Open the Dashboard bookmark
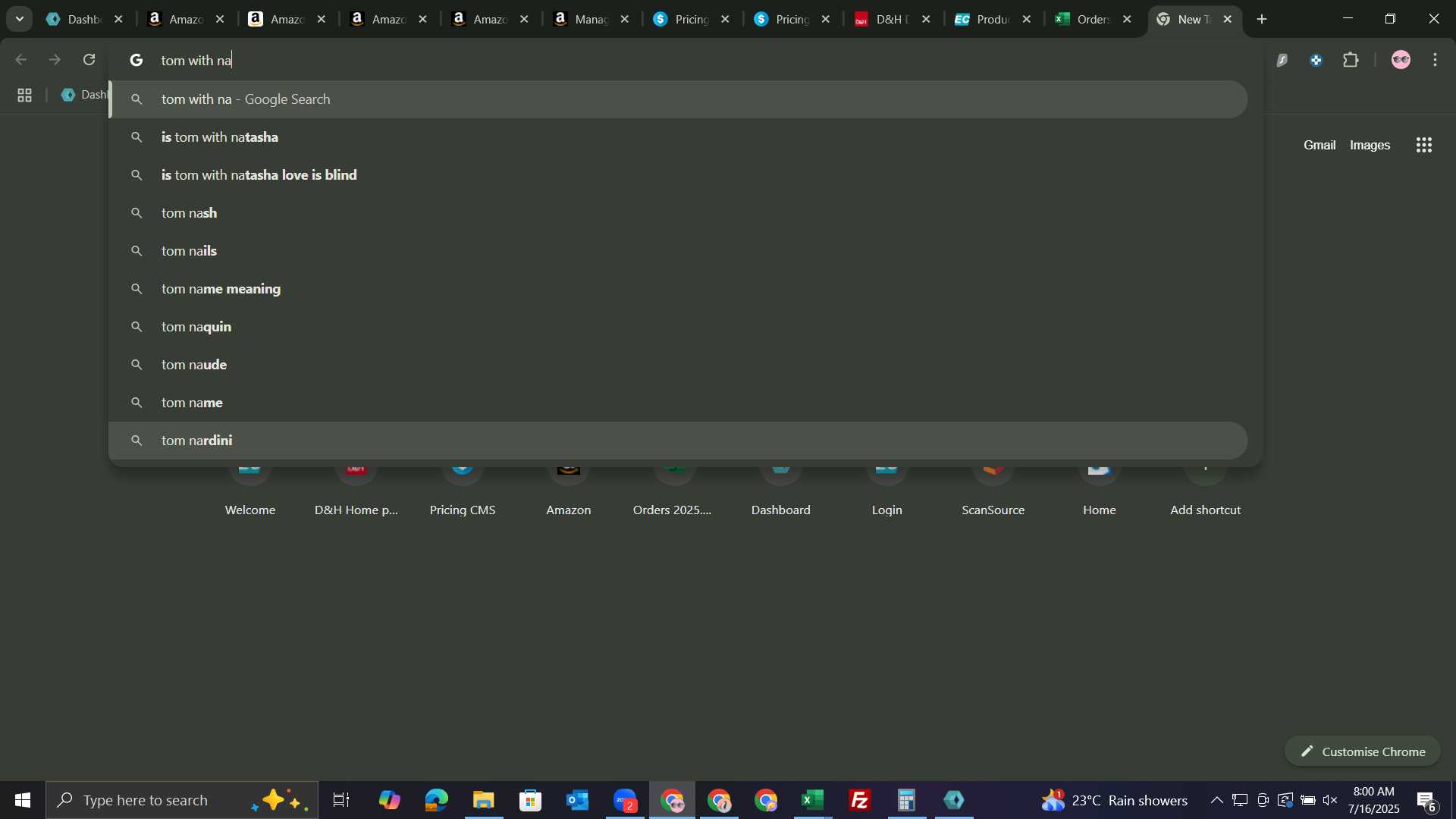 point(83,95)
